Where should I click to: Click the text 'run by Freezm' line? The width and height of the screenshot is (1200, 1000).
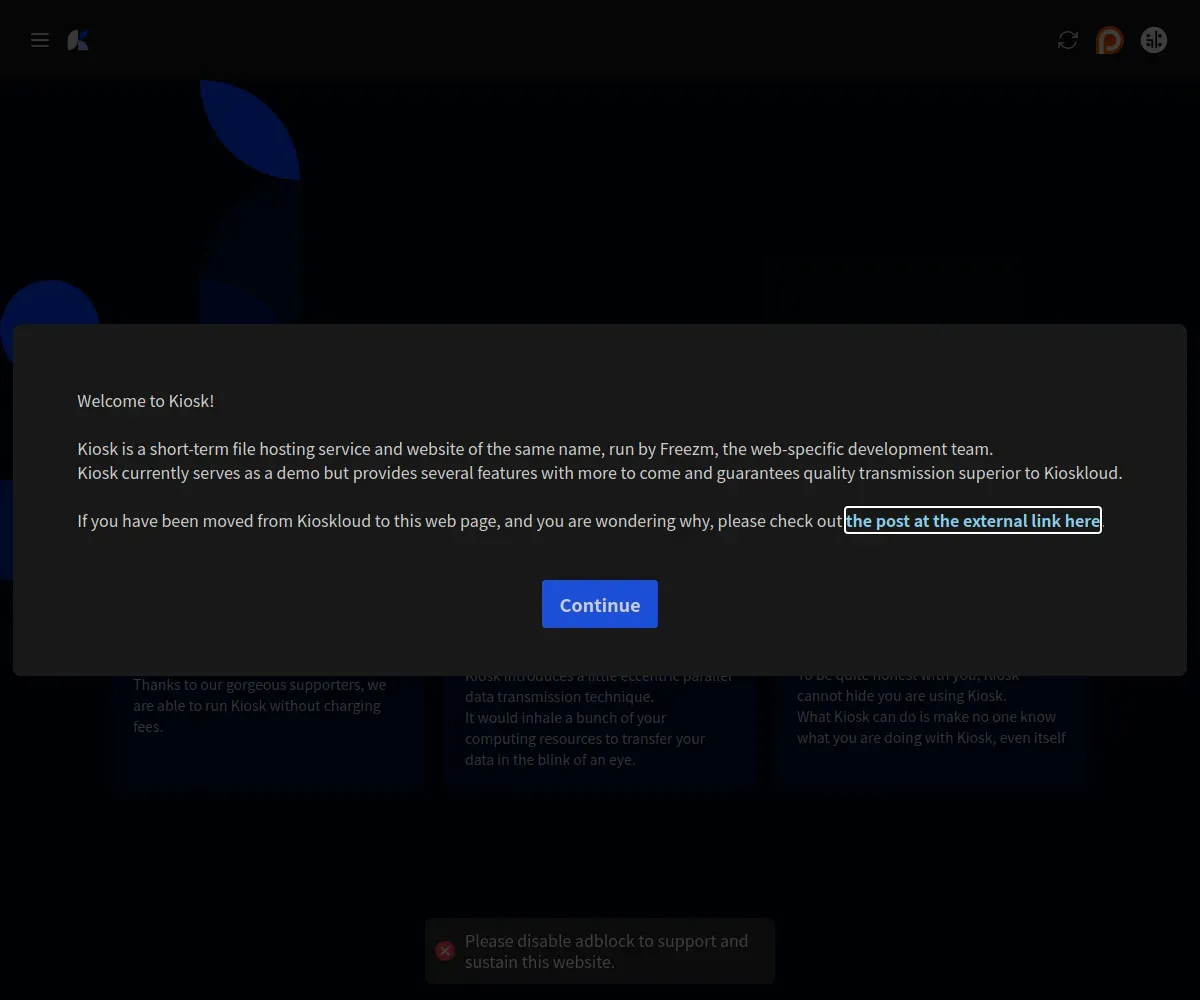(535, 449)
